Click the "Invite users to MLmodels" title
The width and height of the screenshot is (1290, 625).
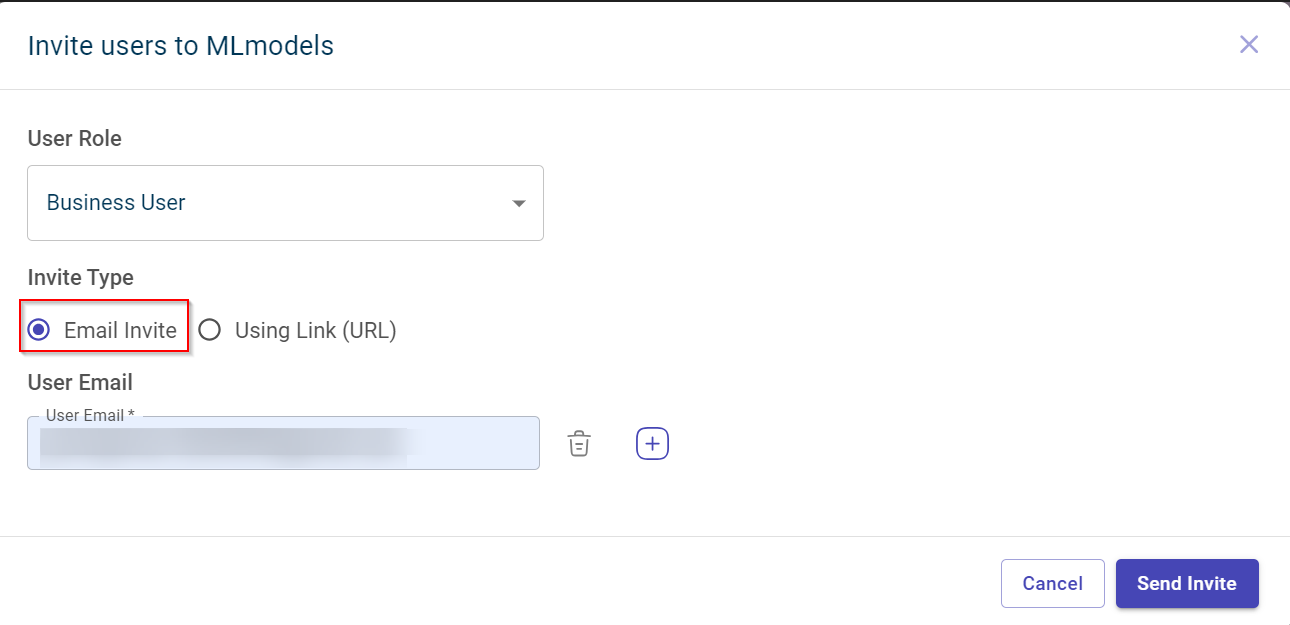pyautogui.click(x=180, y=45)
